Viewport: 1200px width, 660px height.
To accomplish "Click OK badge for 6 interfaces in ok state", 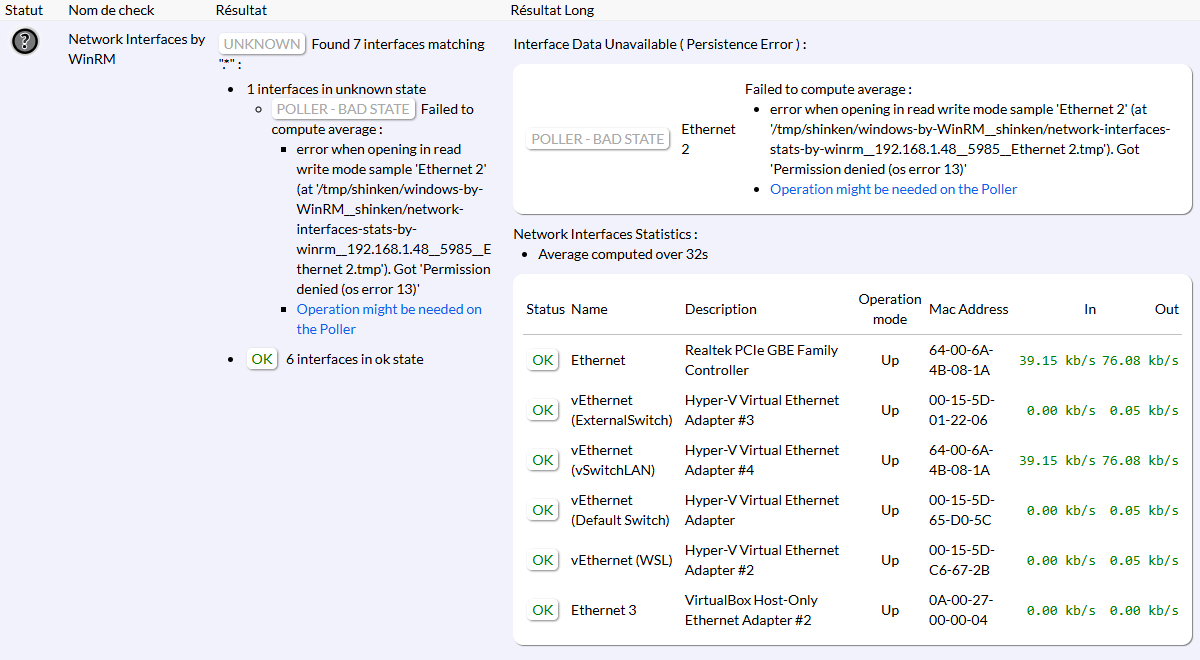I will pyautogui.click(x=262, y=359).
